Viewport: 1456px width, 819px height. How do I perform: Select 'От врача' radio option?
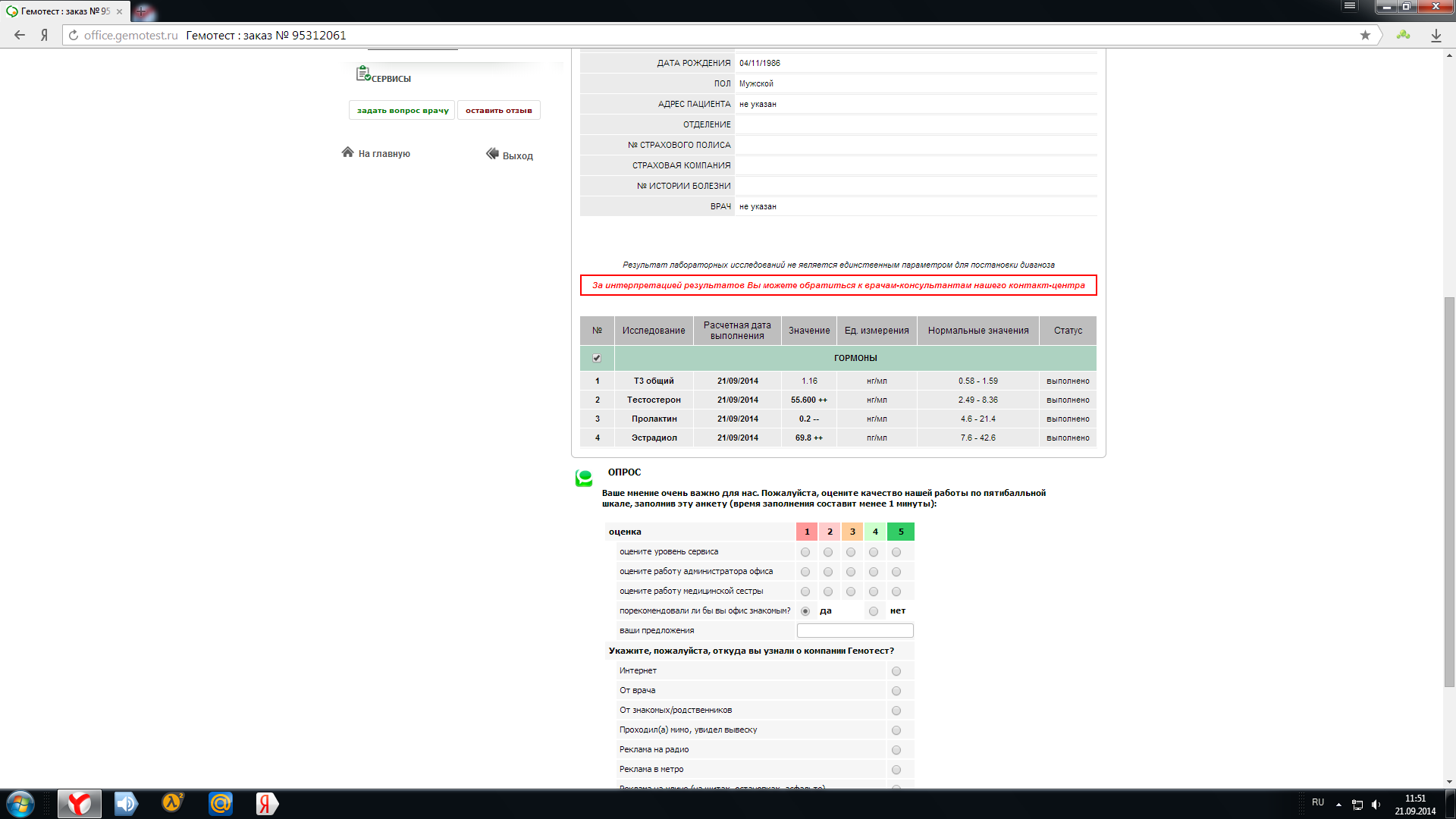896,691
